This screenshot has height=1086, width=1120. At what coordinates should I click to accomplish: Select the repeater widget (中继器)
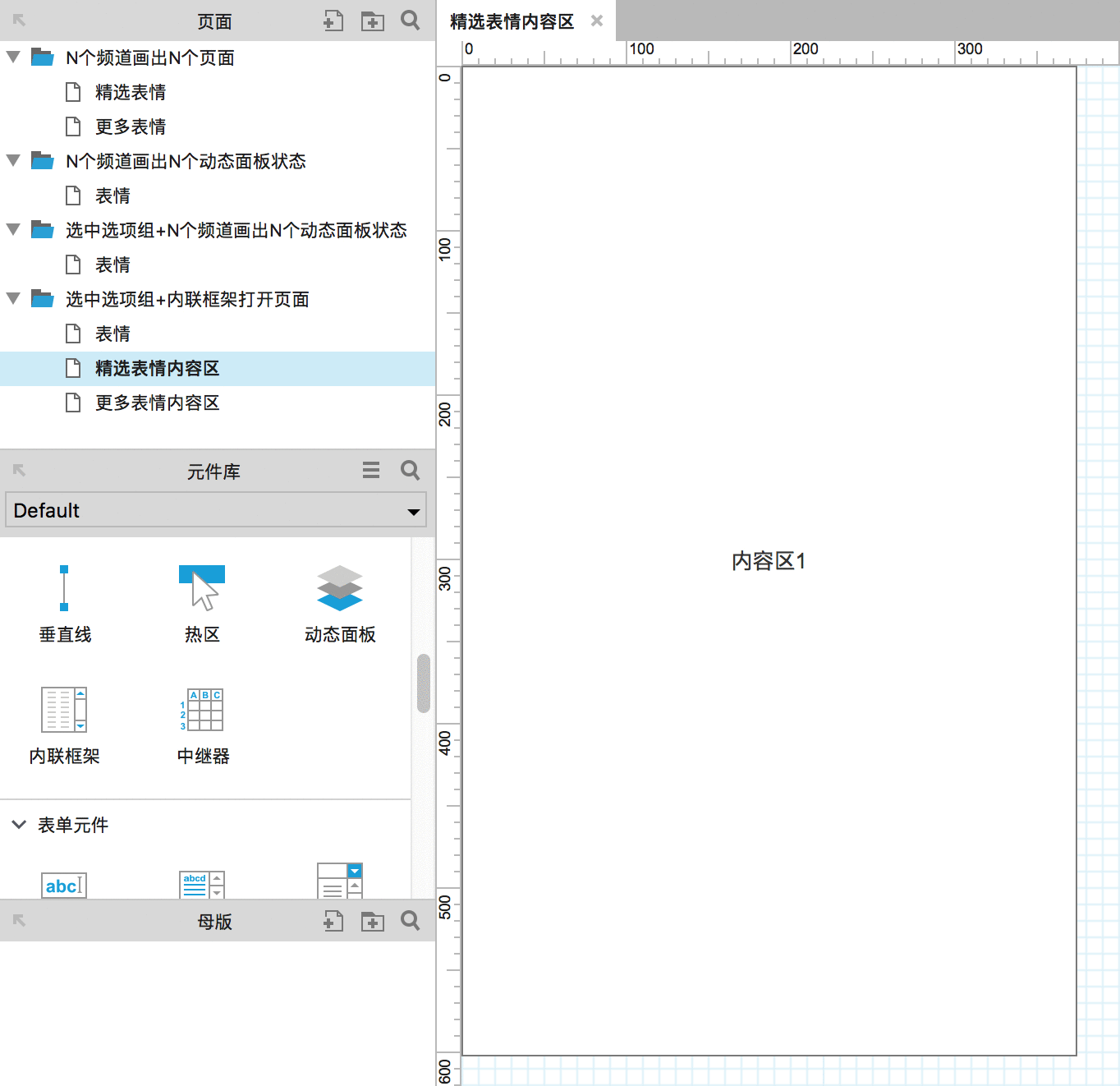(x=203, y=726)
